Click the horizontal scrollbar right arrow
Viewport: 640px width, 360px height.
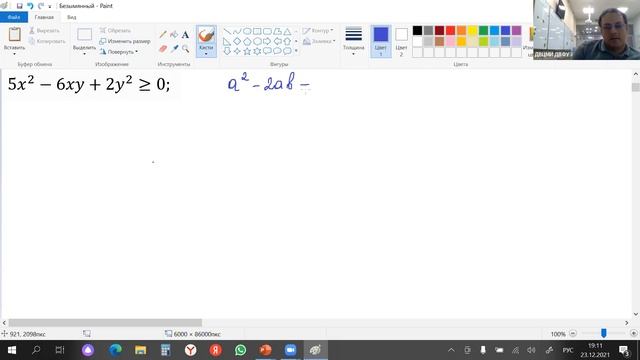[627, 322]
